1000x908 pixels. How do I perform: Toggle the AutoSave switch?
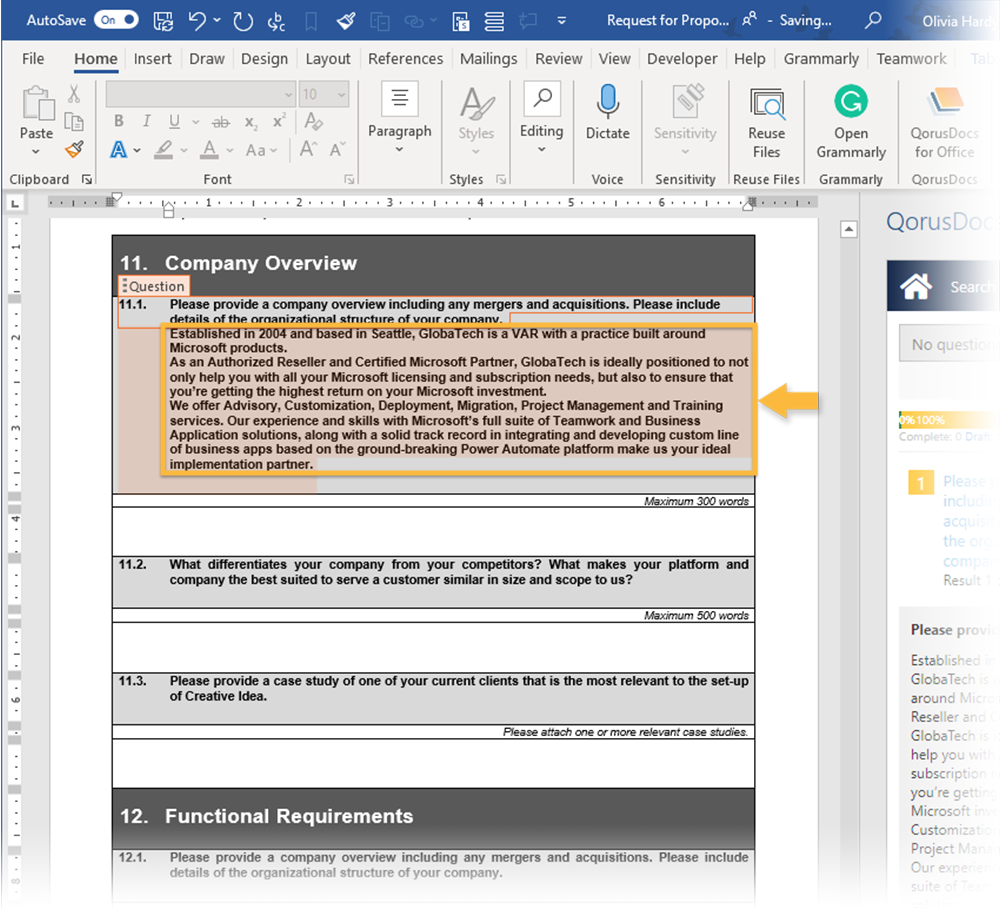click(x=116, y=20)
